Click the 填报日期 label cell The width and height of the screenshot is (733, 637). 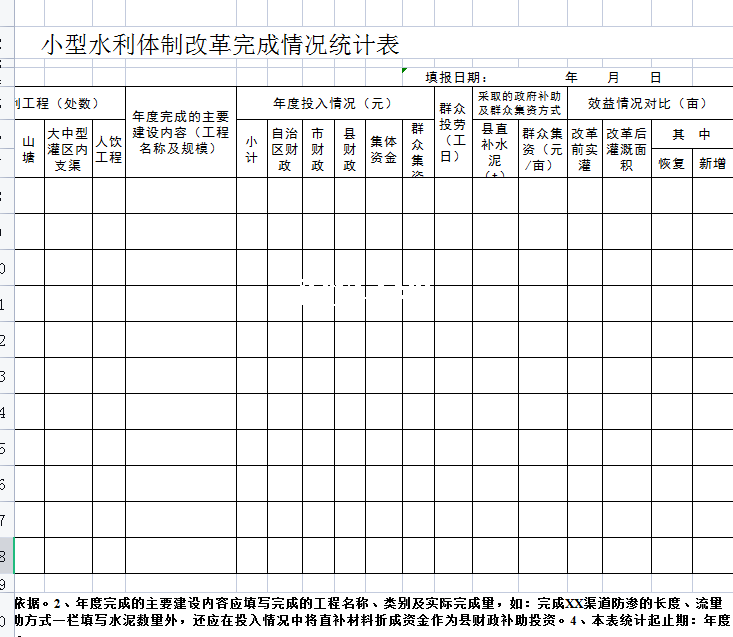point(456,77)
